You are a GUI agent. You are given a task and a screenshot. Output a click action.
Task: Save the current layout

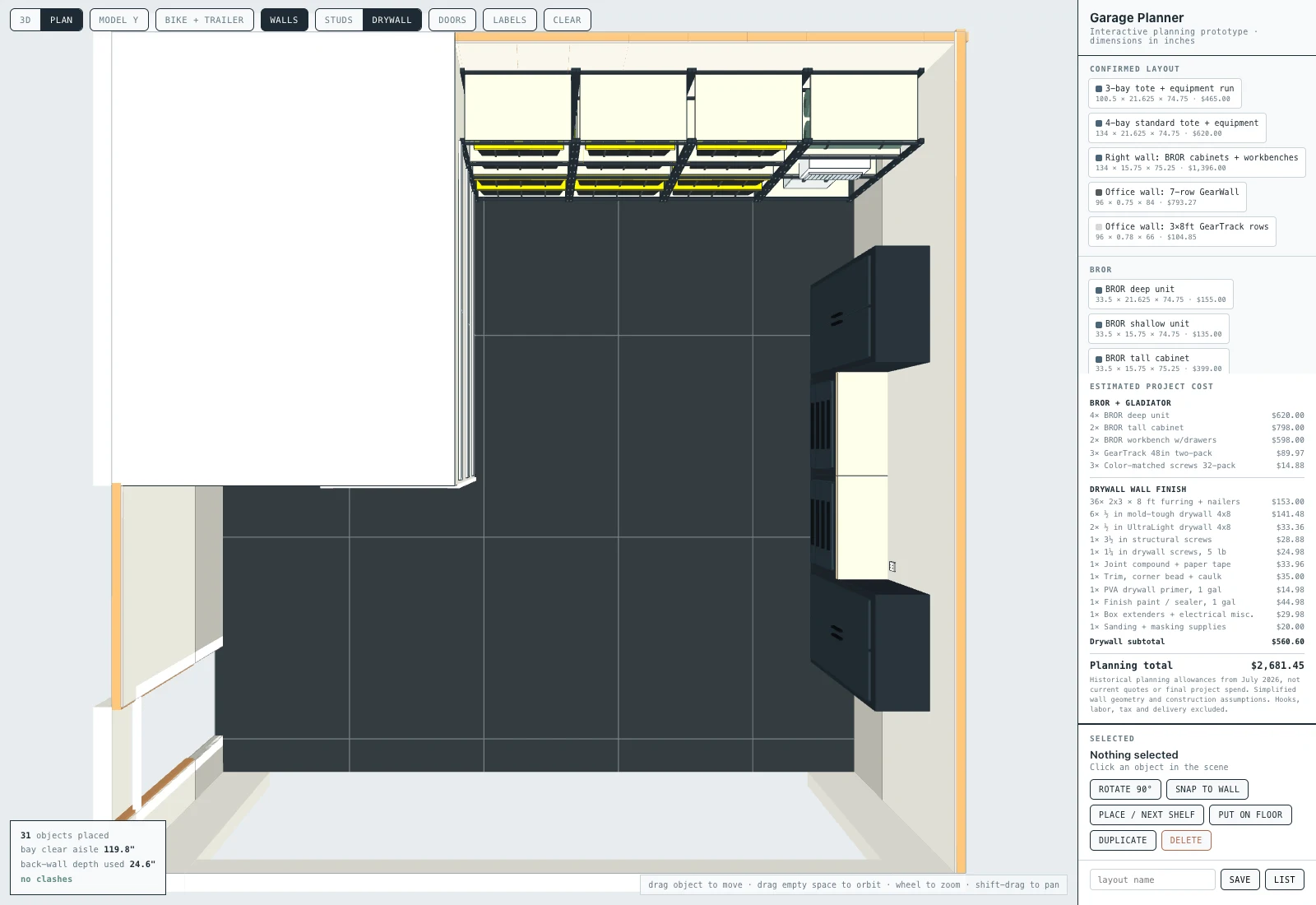tap(1240, 879)
